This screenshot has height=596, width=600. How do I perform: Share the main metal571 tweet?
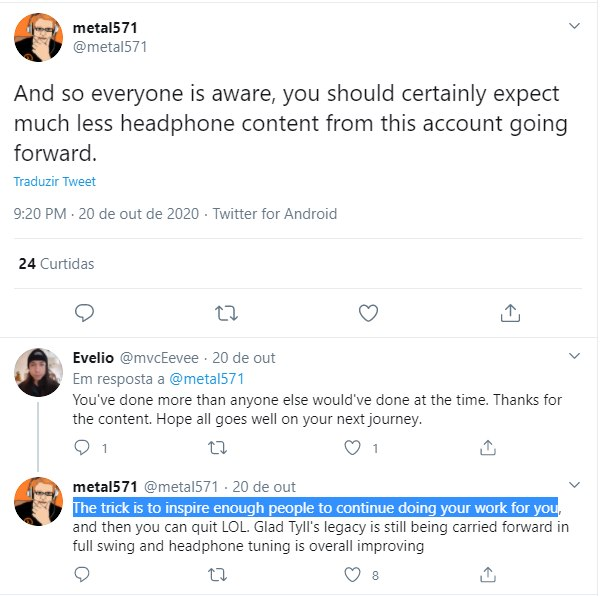510,313
